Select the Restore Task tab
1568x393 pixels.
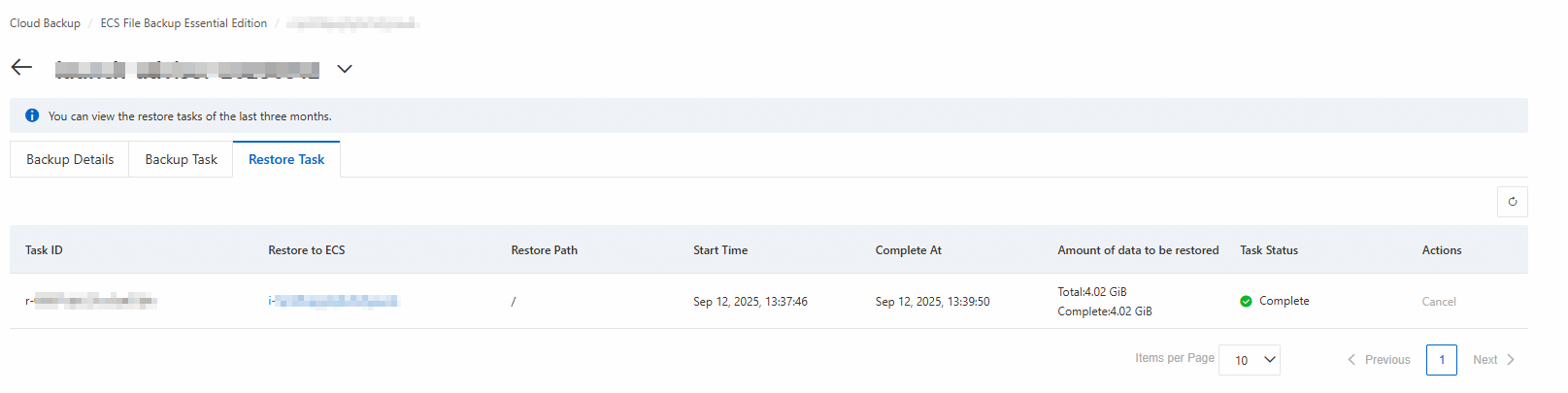coord(286,159)
